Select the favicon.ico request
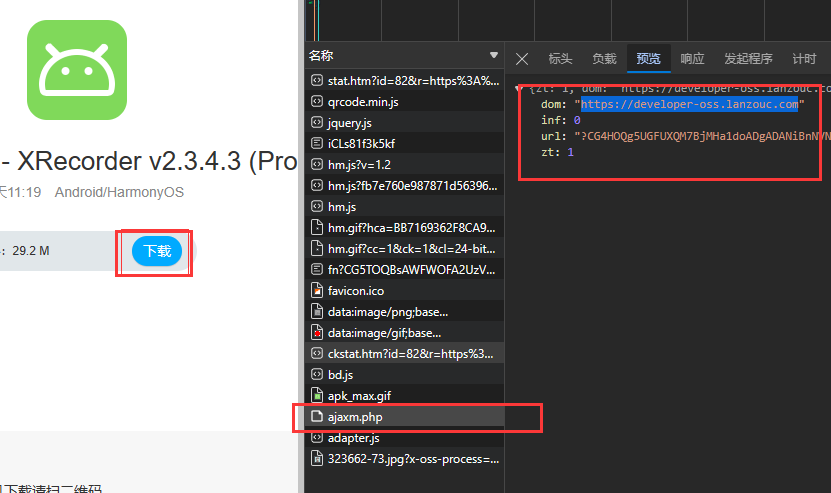The image size is (831, 493). [x=405, y=290]
